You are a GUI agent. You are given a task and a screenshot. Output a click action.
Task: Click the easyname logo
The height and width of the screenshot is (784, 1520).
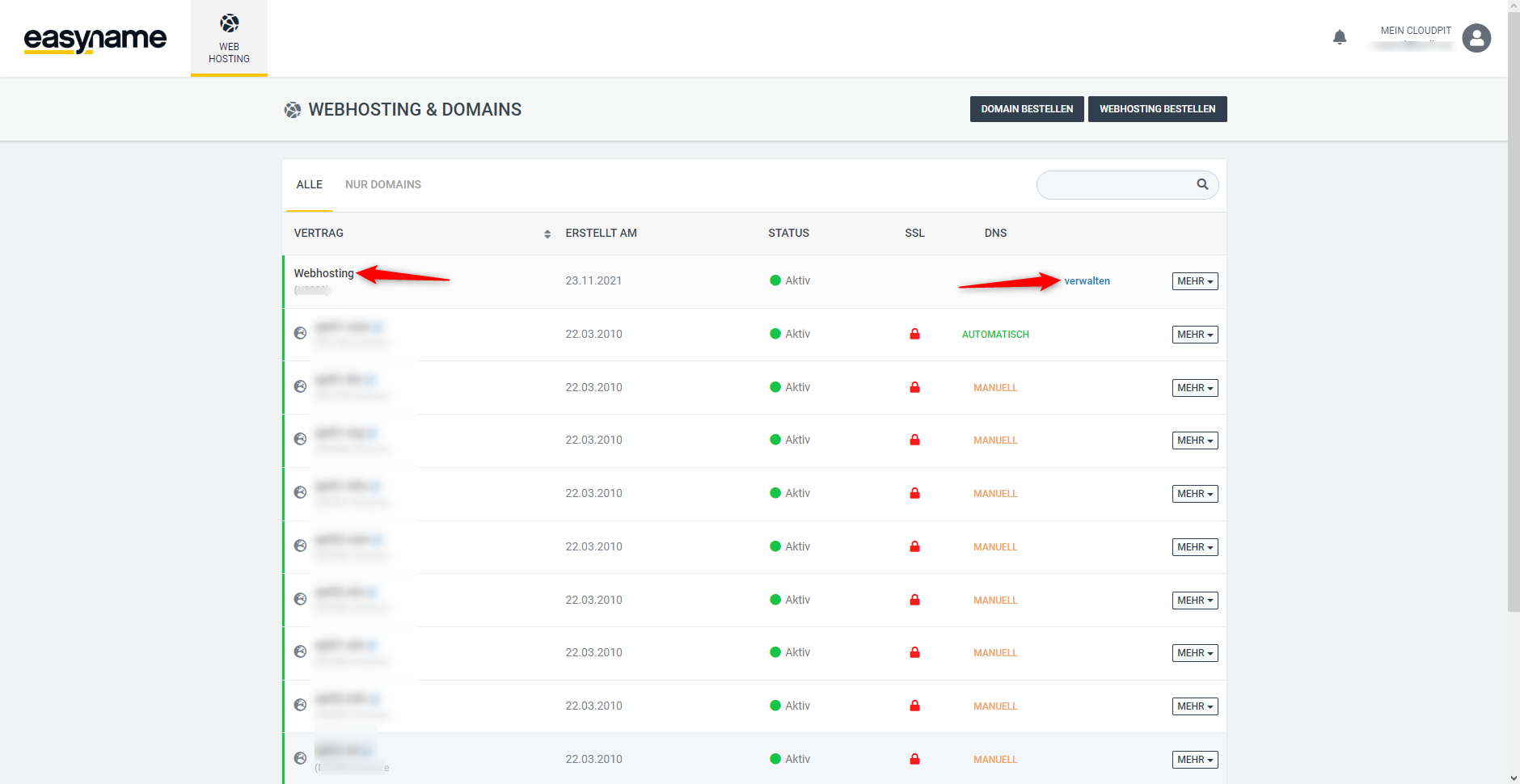coord(95,39)
